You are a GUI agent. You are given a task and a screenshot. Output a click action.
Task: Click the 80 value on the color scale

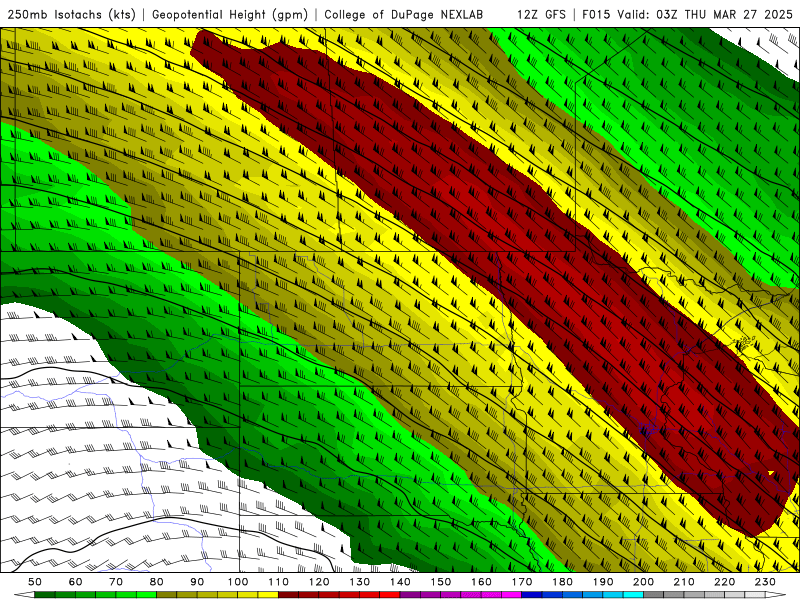[x=157, y=582]
